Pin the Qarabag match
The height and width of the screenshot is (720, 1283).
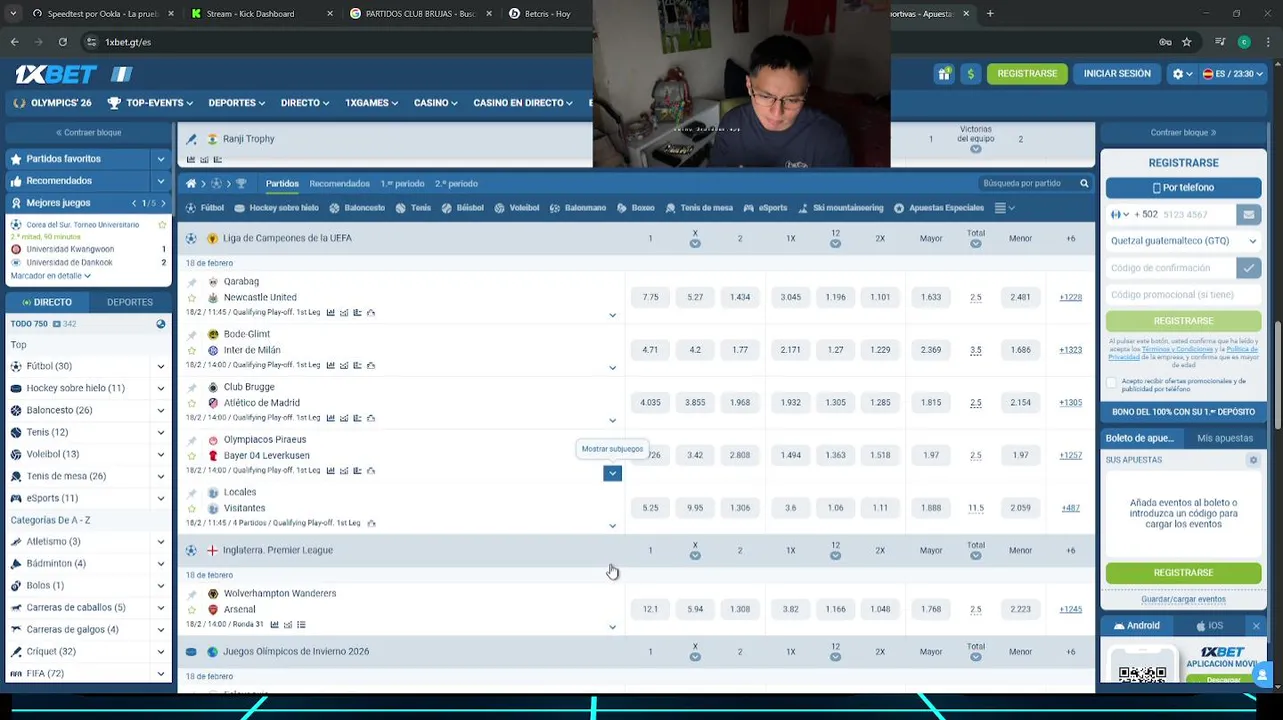[x=192, y=282]
